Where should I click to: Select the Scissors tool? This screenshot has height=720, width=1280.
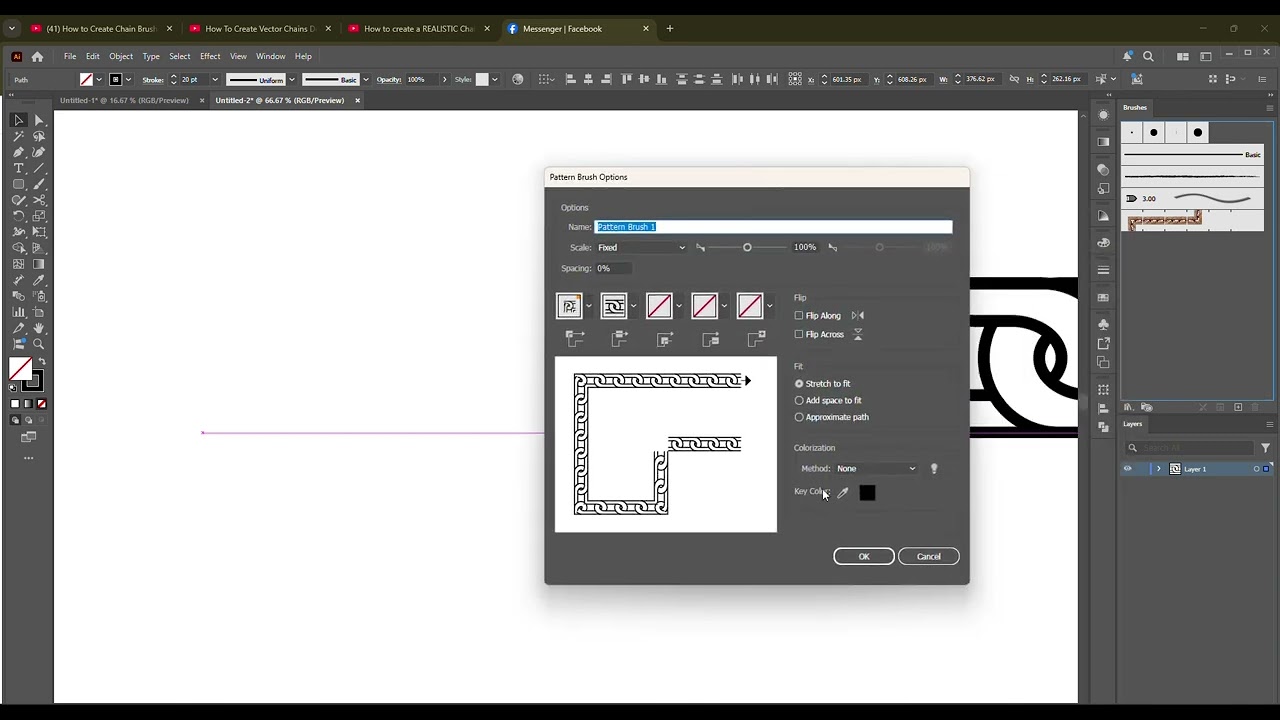coord(38,200)
